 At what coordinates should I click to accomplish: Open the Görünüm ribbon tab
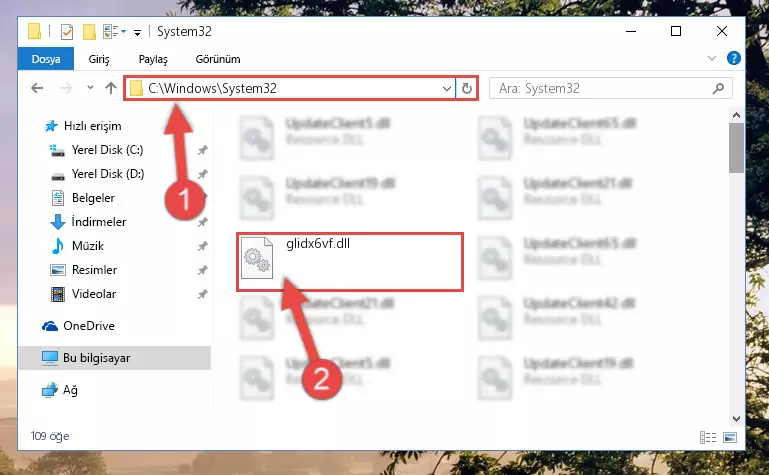218,59
